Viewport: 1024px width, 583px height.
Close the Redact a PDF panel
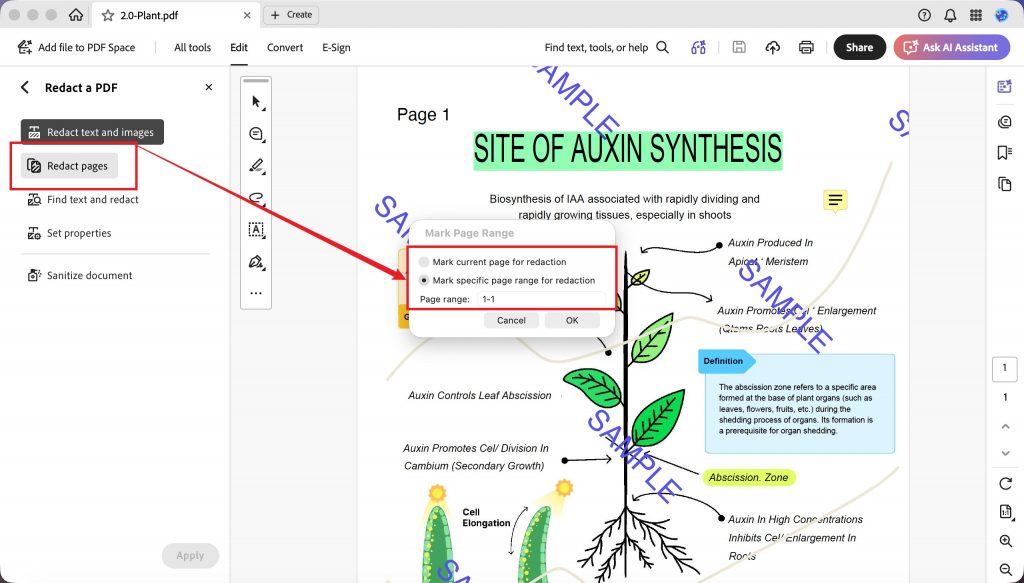click(208, 87)
